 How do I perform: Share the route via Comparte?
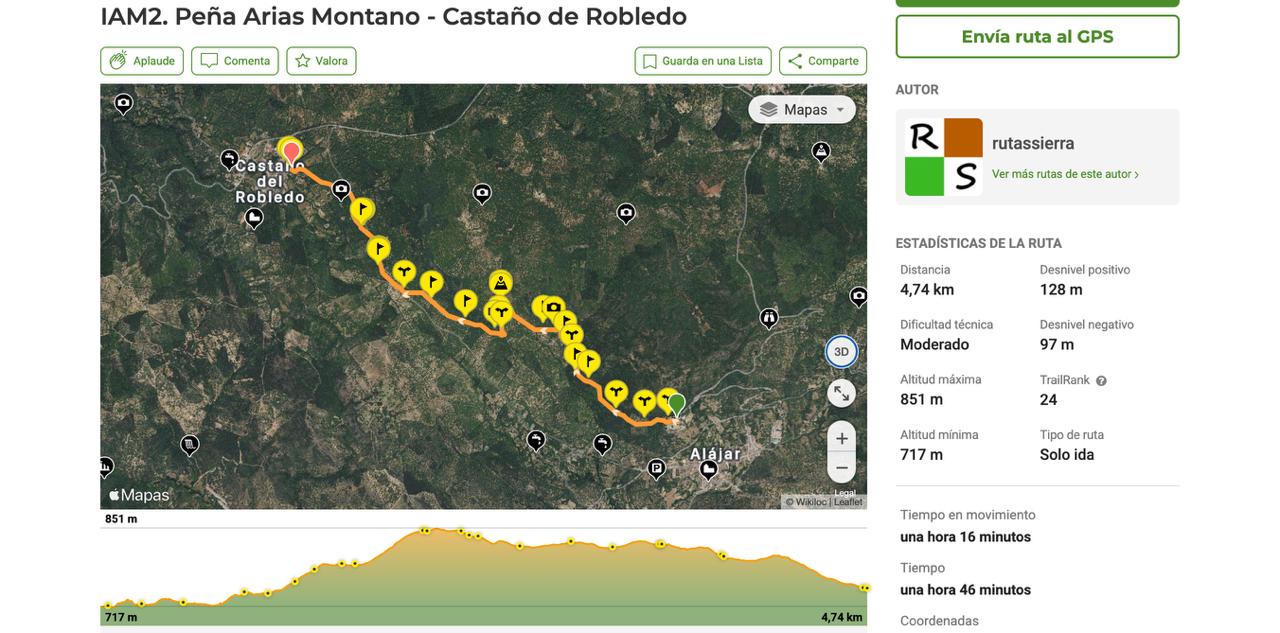(x=823, y=61)
